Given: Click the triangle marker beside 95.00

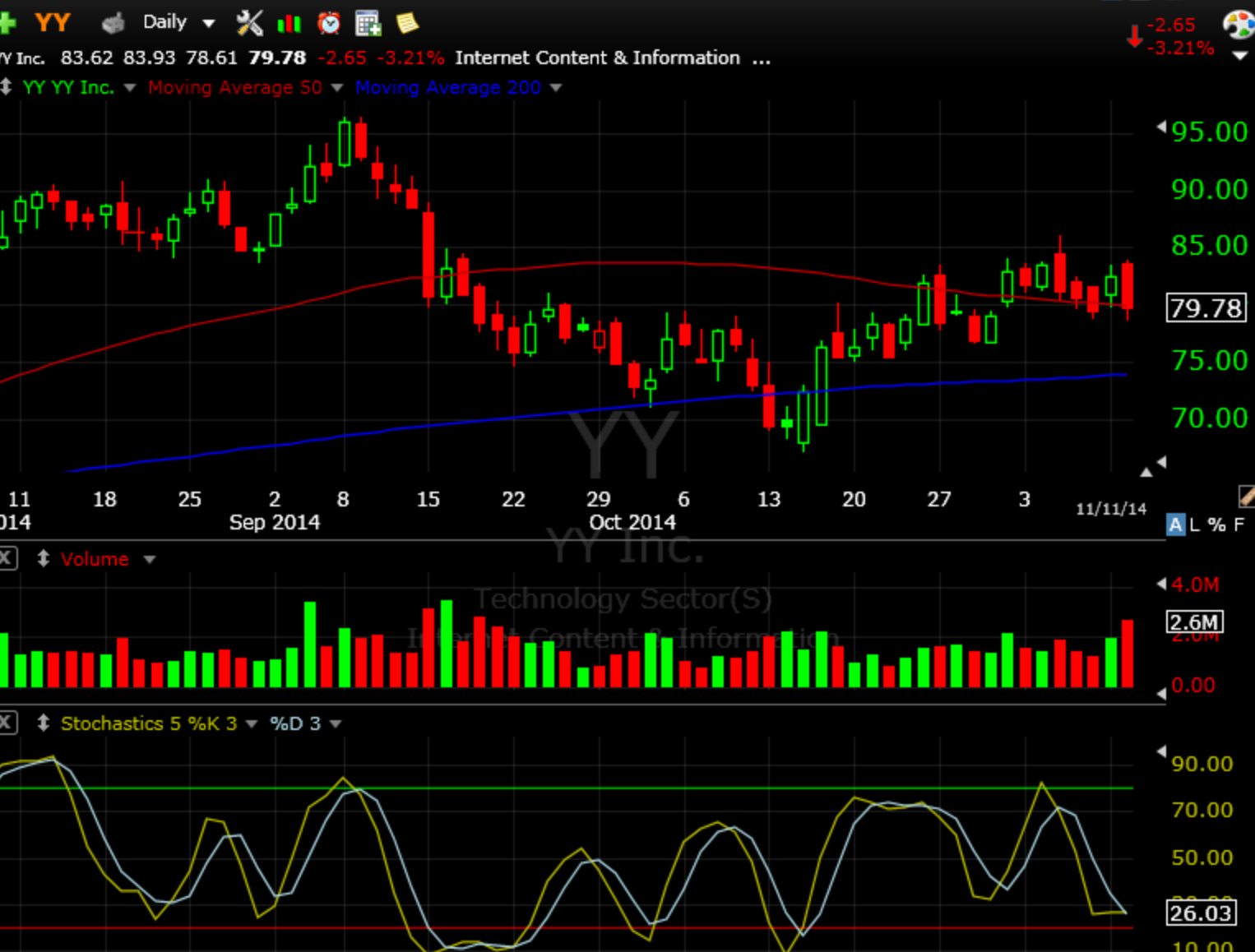Looking at the screenshot, I should click(x=1161, y=127).
